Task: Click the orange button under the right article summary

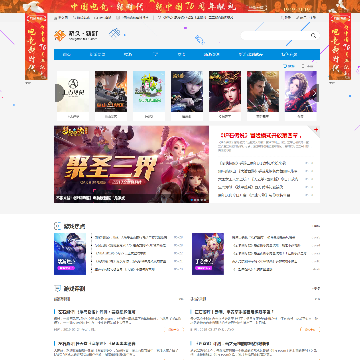Action: pos(310,329)
